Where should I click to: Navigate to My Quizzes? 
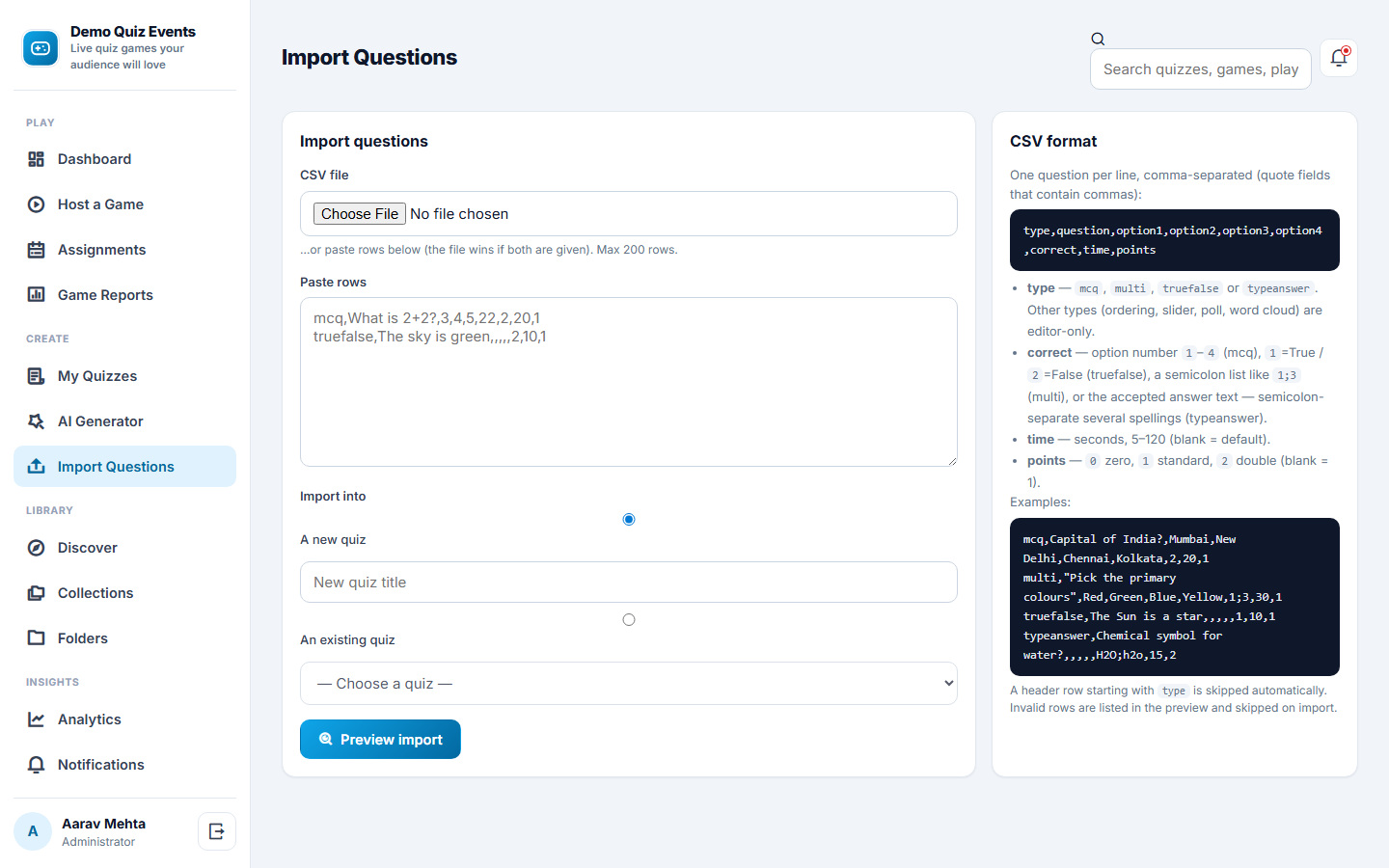[124, 376]
